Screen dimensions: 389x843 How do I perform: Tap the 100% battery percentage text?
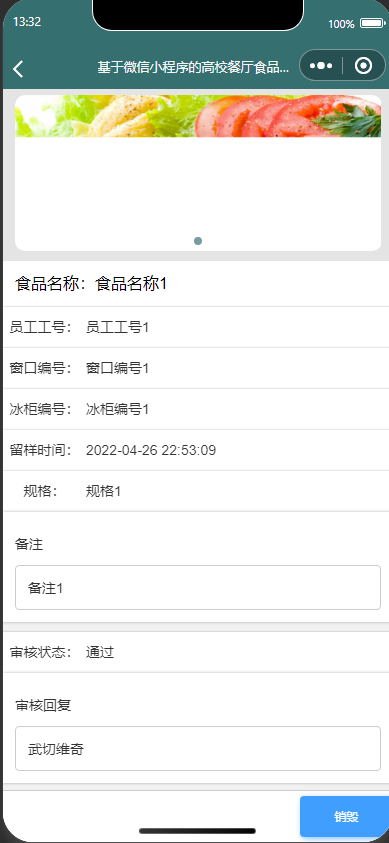(x=341, y=24)
